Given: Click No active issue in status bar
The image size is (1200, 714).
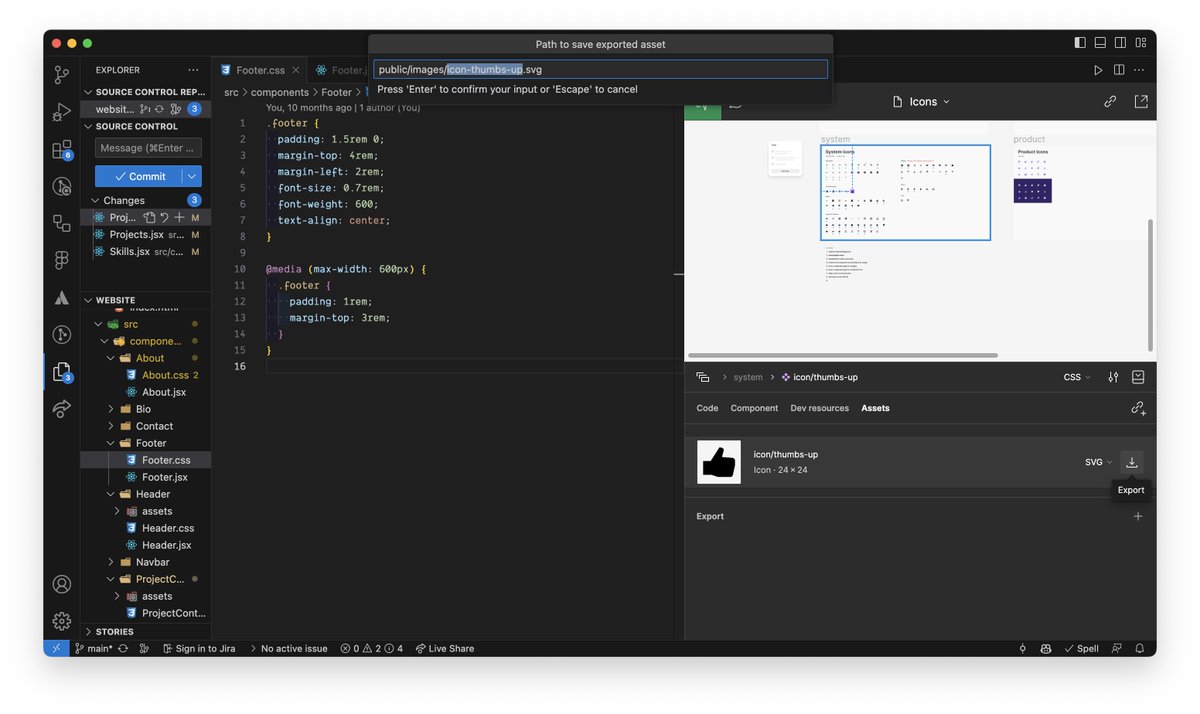Looking at the screenshot, I should coord(288,648).
